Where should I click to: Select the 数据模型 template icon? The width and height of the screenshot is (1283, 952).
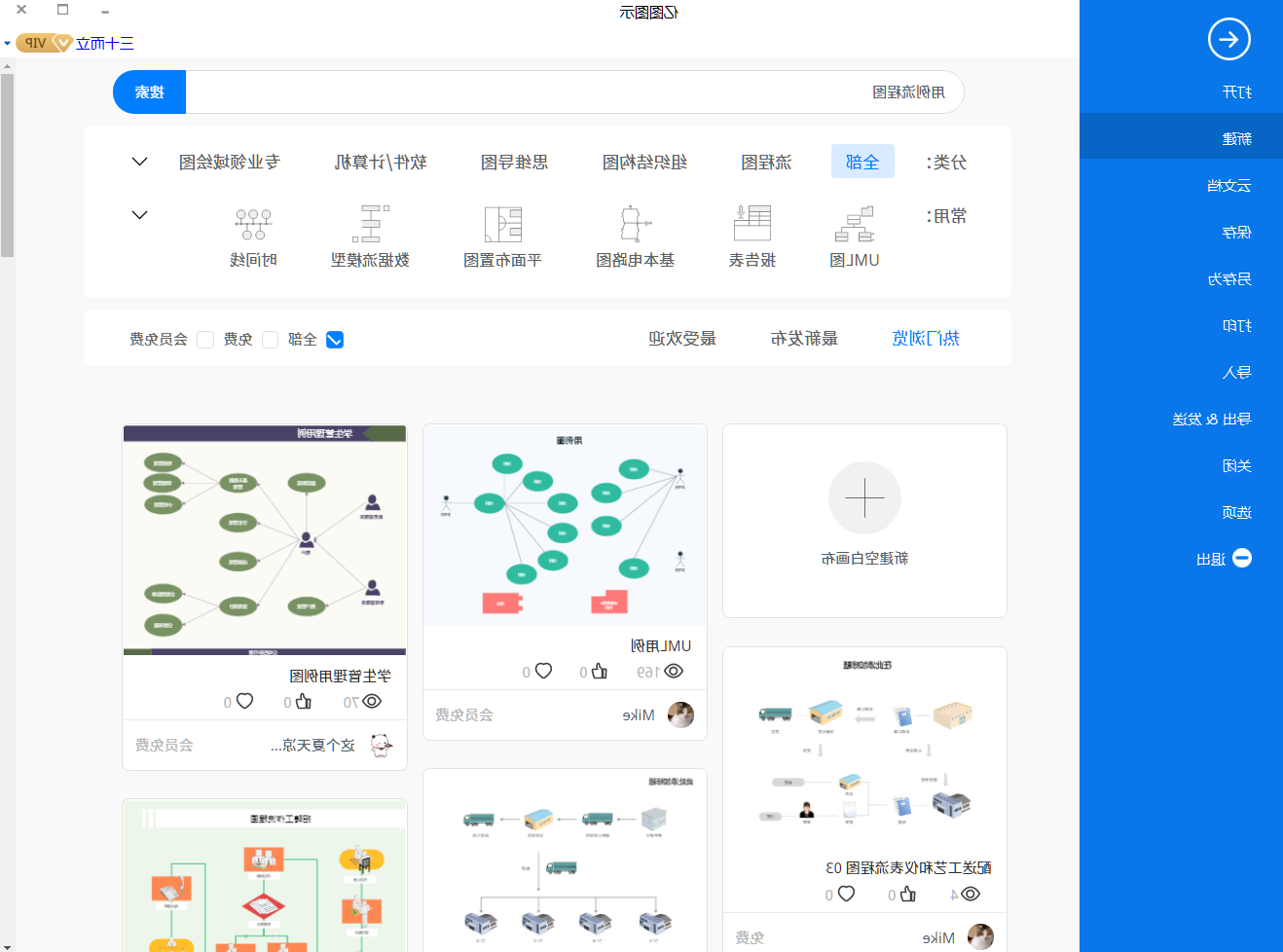pos(370,224)
